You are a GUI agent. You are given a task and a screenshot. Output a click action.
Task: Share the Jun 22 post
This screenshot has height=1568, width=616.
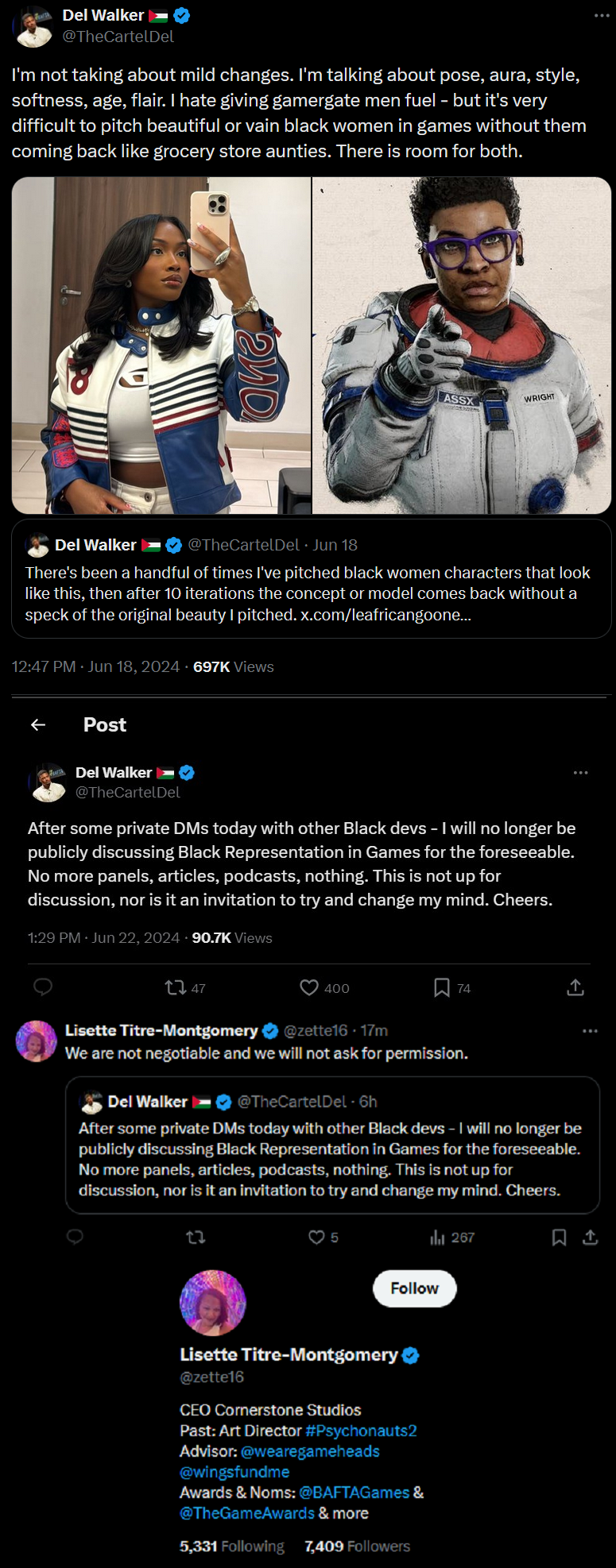(575, 987)
